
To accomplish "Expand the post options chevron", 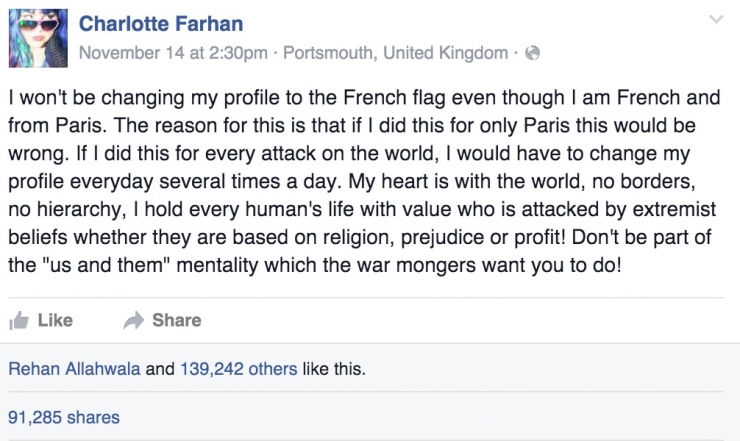I will click(x=716, y=20).
